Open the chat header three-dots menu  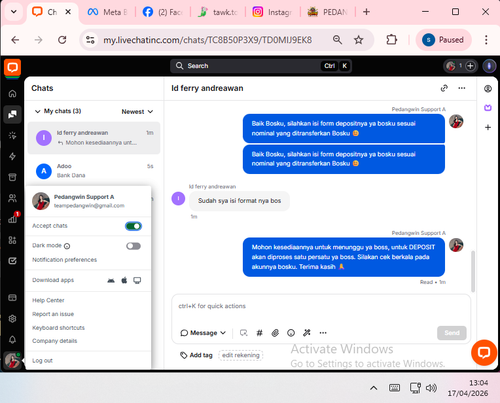(x=462, y=88)
